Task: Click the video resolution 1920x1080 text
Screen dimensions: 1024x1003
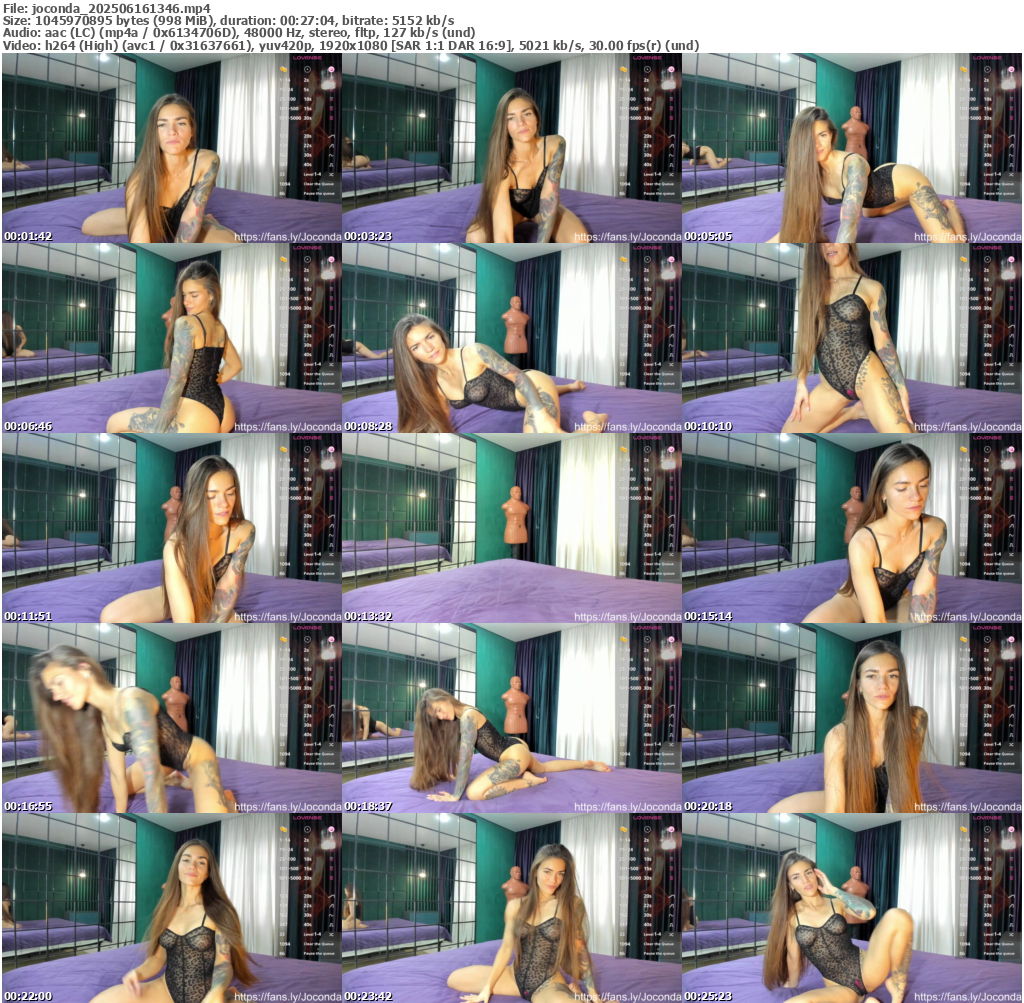Action: 355,46
